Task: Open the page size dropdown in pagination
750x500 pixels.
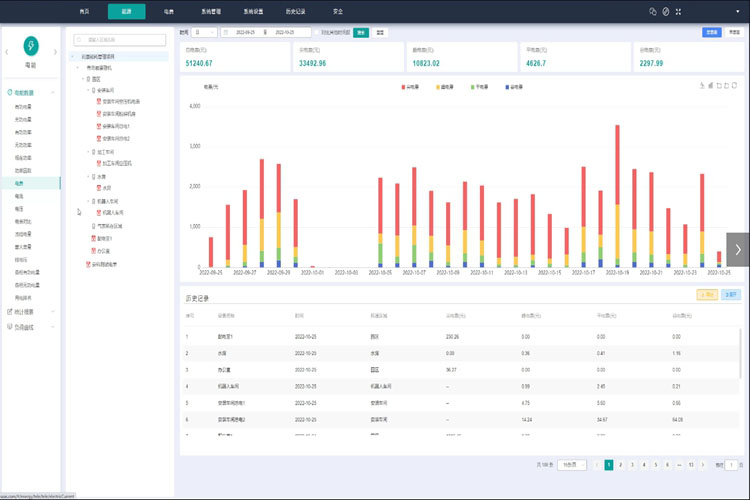Action: 572,465
